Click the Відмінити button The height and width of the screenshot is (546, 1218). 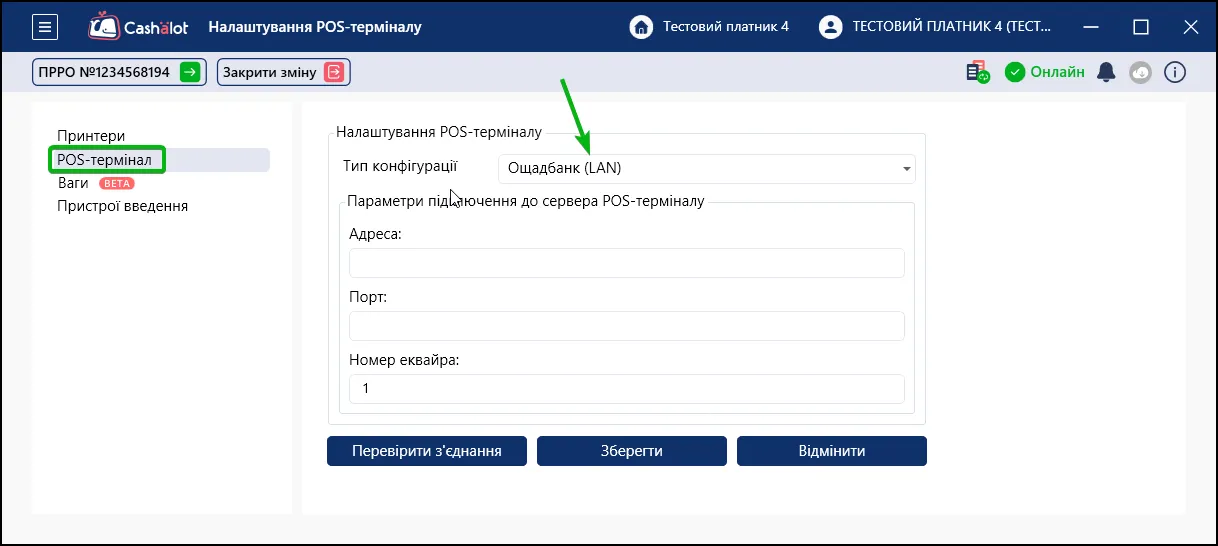point(832,451)
